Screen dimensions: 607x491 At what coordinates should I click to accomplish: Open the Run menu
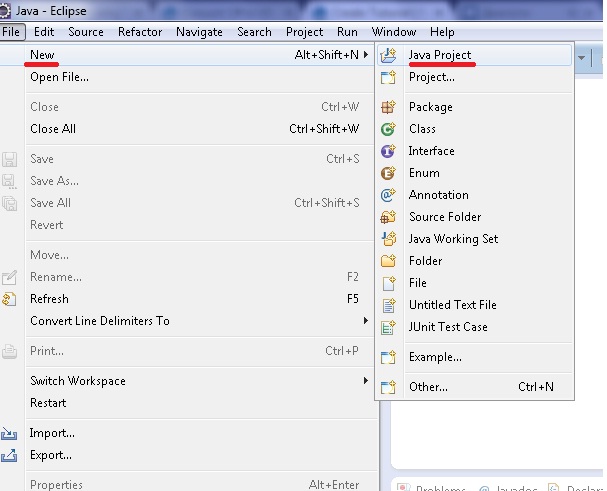[347, 32]
